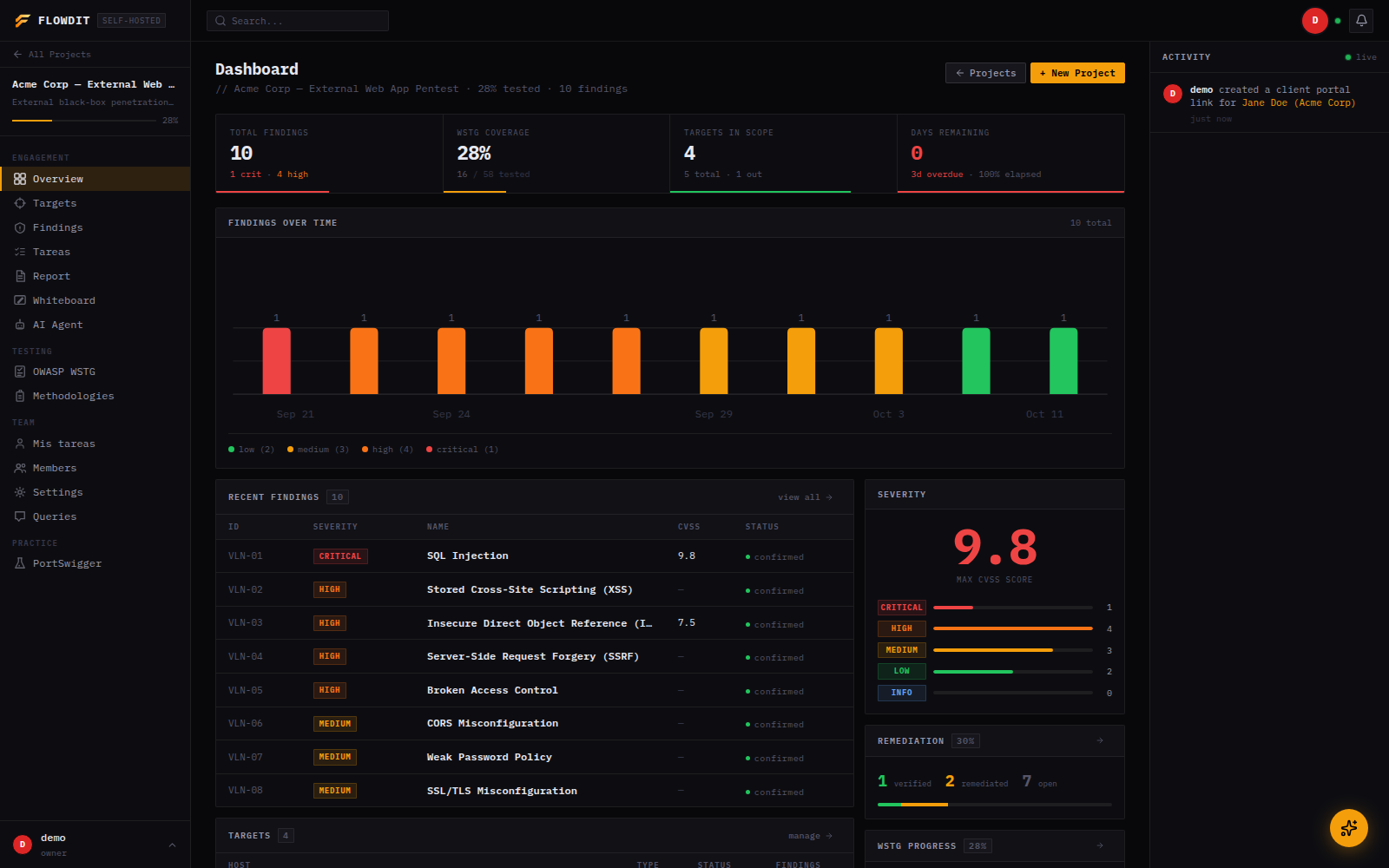Click VLN-08 finding ID
The width and height of the screenshot is (1389, 868).
click(246, 791)
